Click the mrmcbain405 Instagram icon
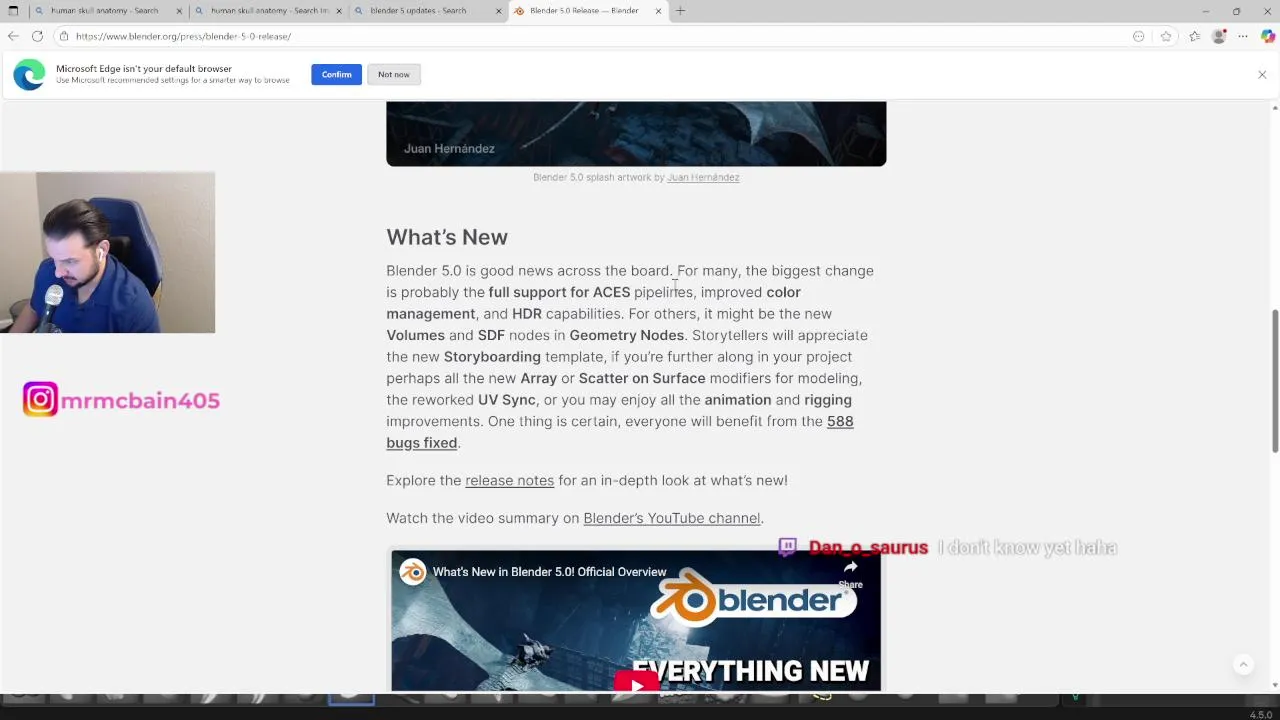The height and width of the screenshot is (720, 1280). (40, 400)
